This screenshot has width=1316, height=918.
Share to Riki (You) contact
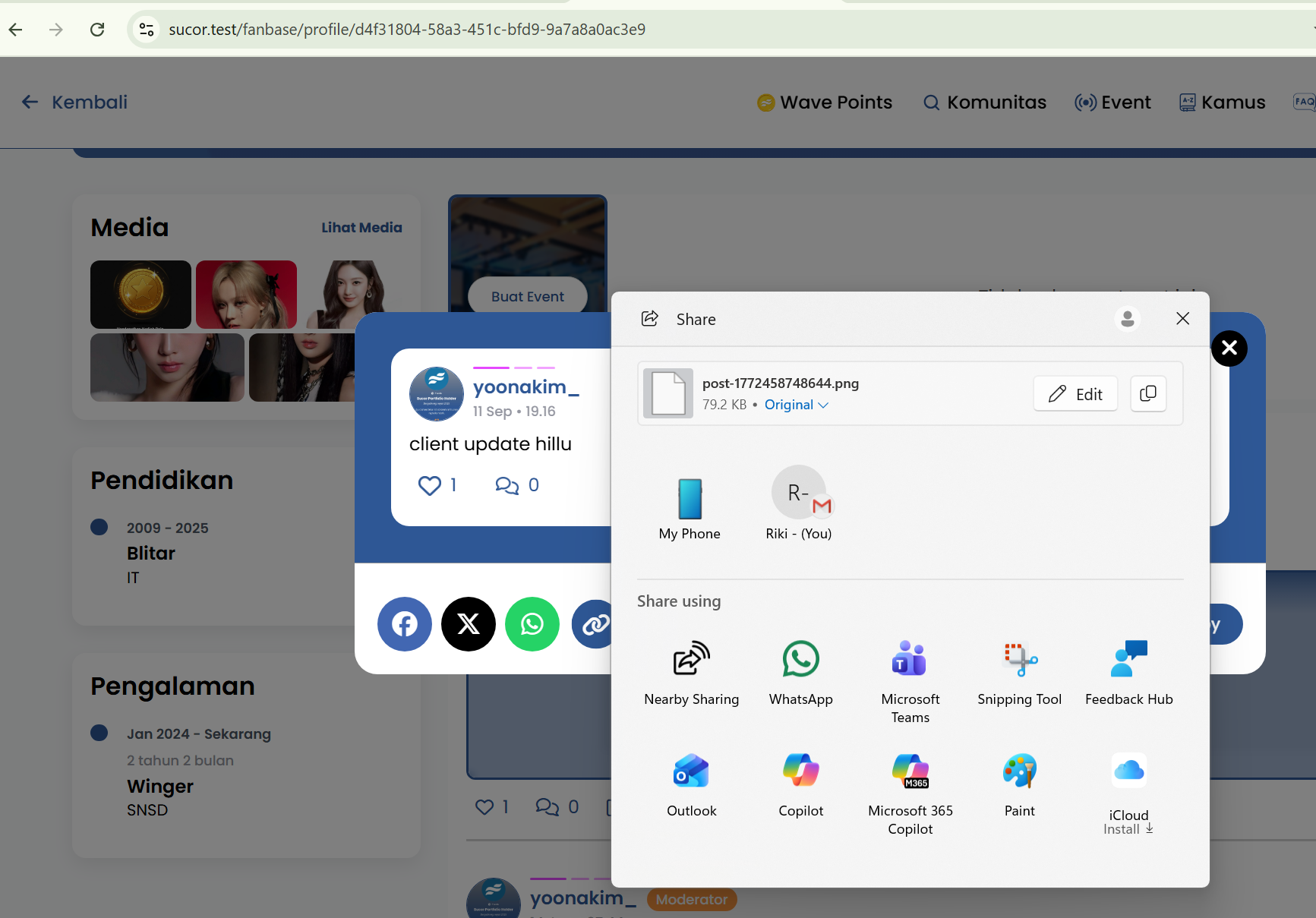click(798, 503)
